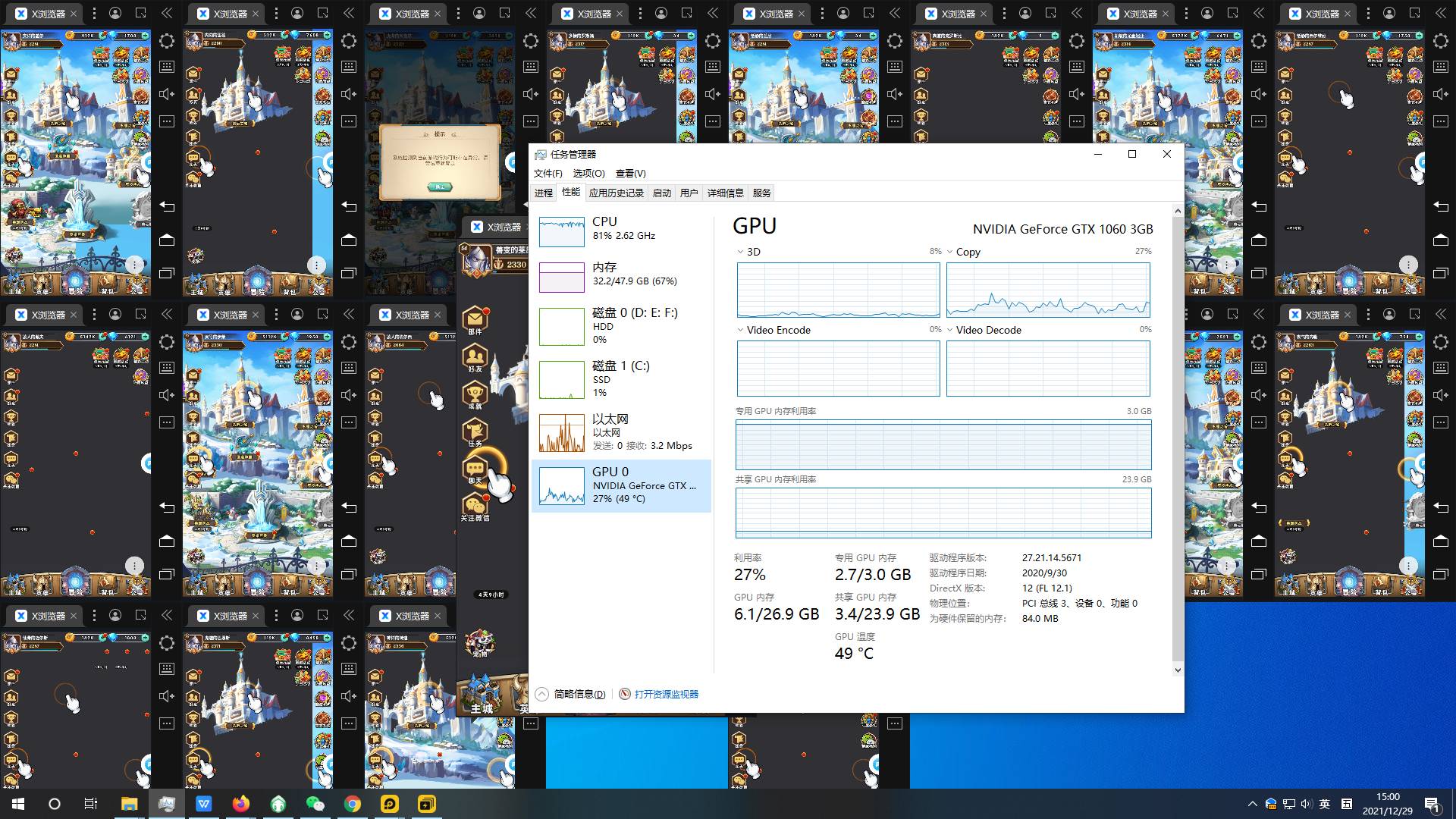Open the Windows Start menu
Screen dimensions: 1456x819
17,804
